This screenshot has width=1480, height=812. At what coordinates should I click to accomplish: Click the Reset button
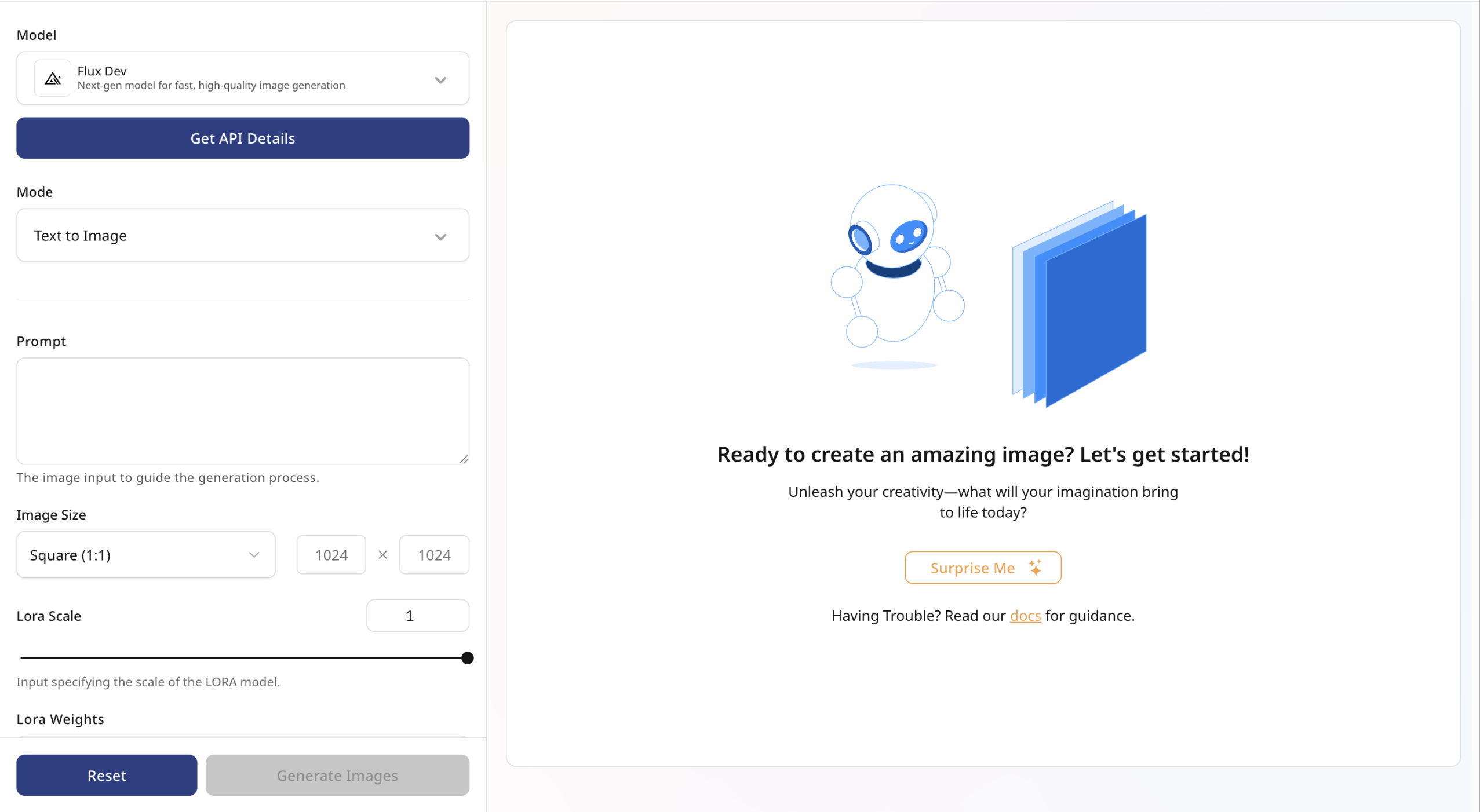coord(107,776)
